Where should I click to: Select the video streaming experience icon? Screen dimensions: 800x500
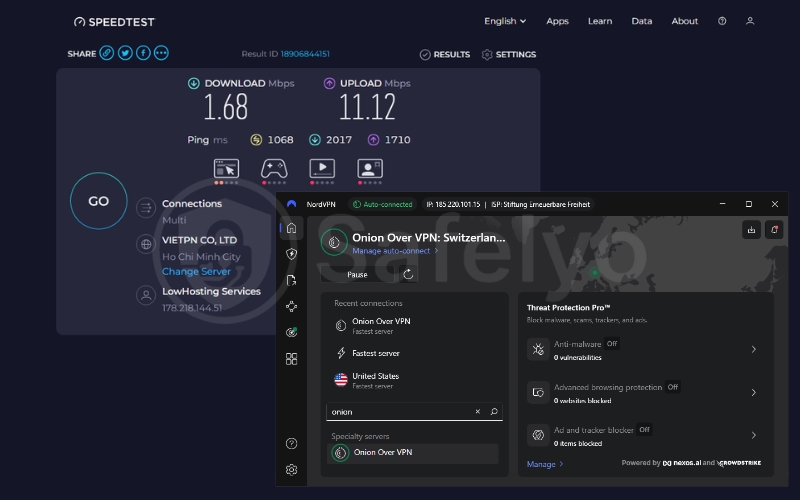[x=322, y=169]
